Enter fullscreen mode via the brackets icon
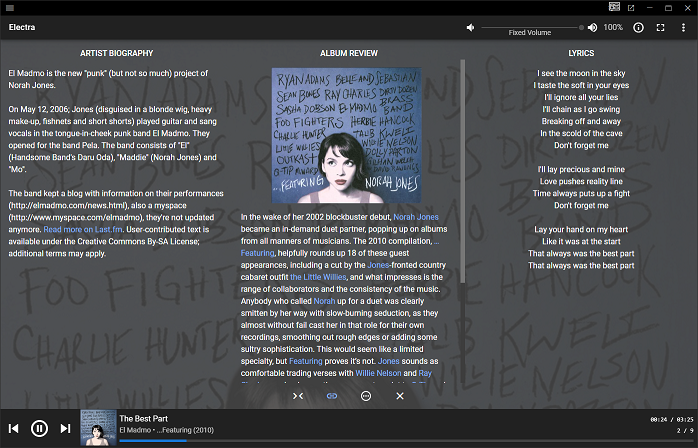Image resolution: width=698 pixels, height=448 pixels. [x=661, y=28]
